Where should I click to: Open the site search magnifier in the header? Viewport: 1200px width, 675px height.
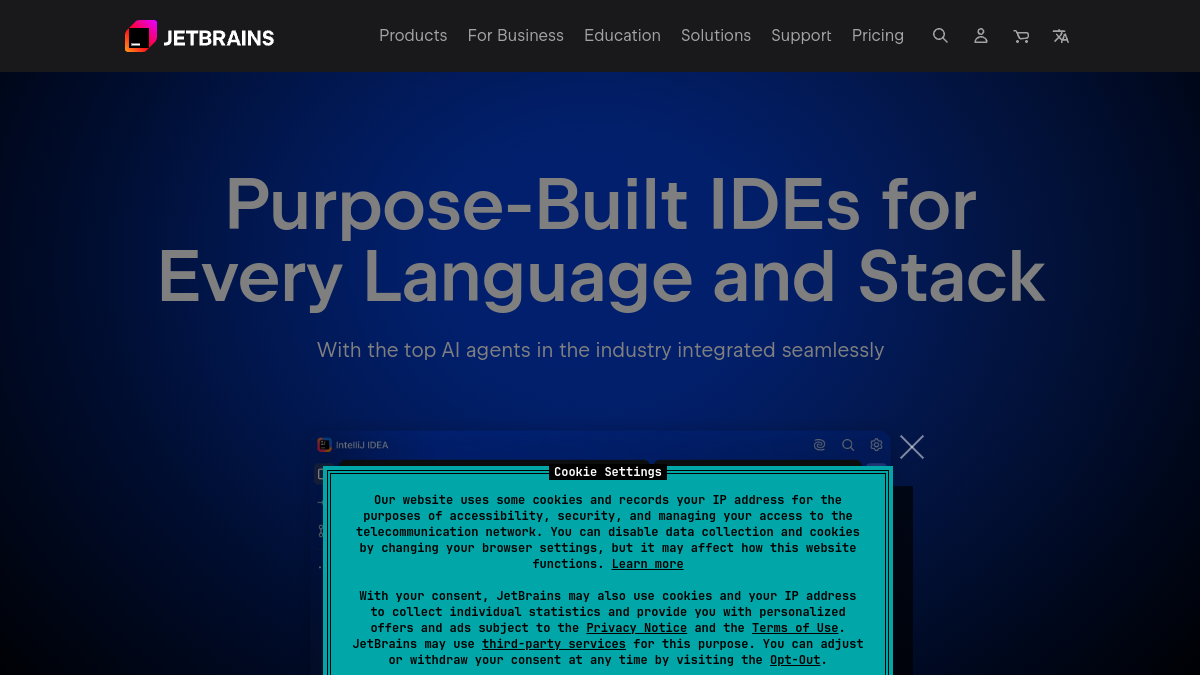[x=940, y=36]
